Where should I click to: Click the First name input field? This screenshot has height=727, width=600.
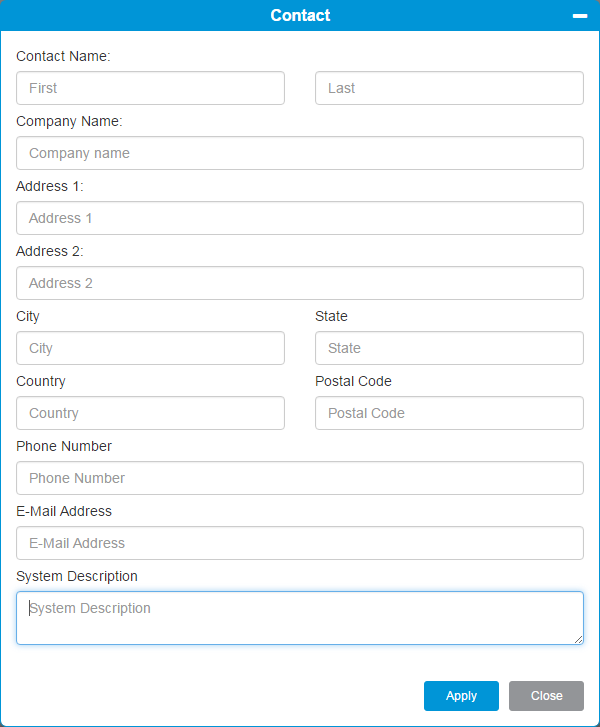150,88
